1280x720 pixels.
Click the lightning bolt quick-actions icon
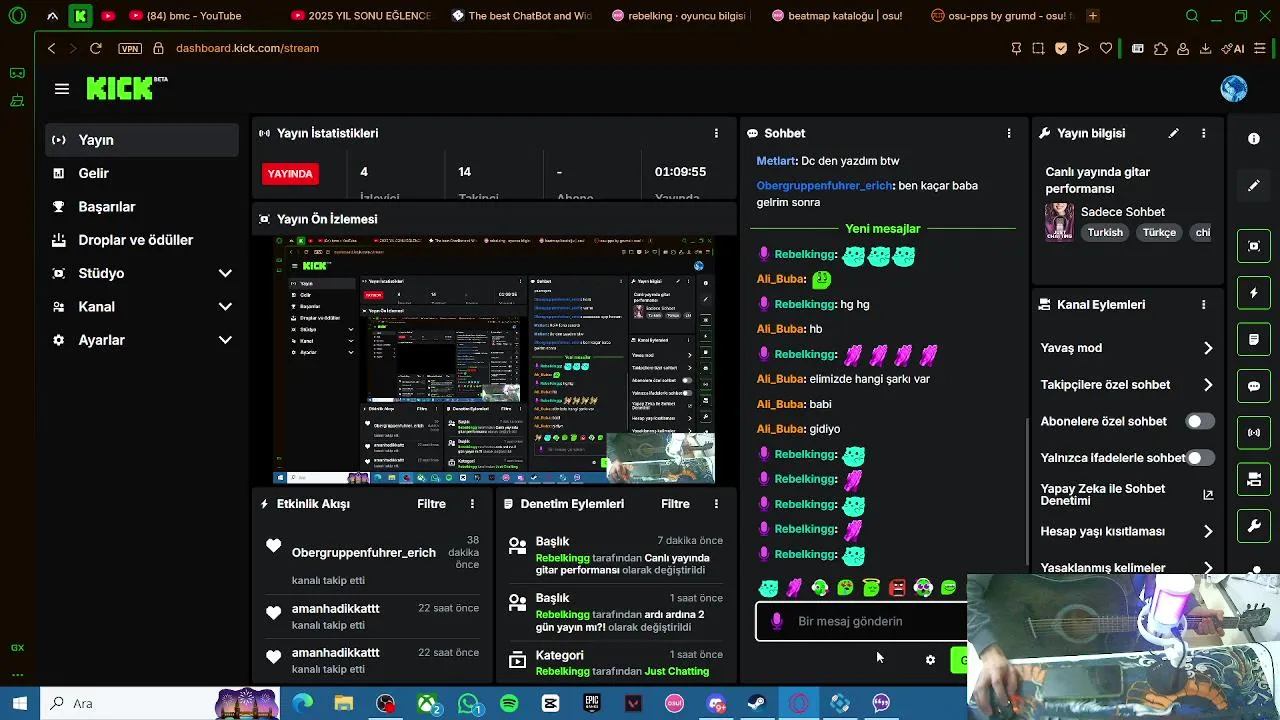pyautogui.click(x=1254, y=293)
